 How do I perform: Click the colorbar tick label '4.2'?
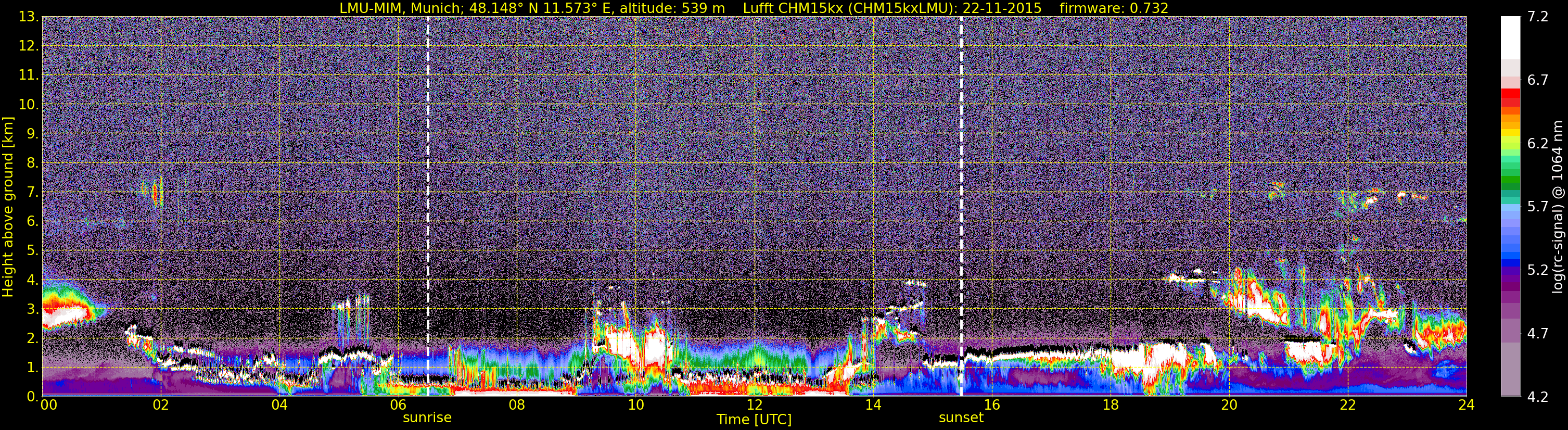[1538, 397]
